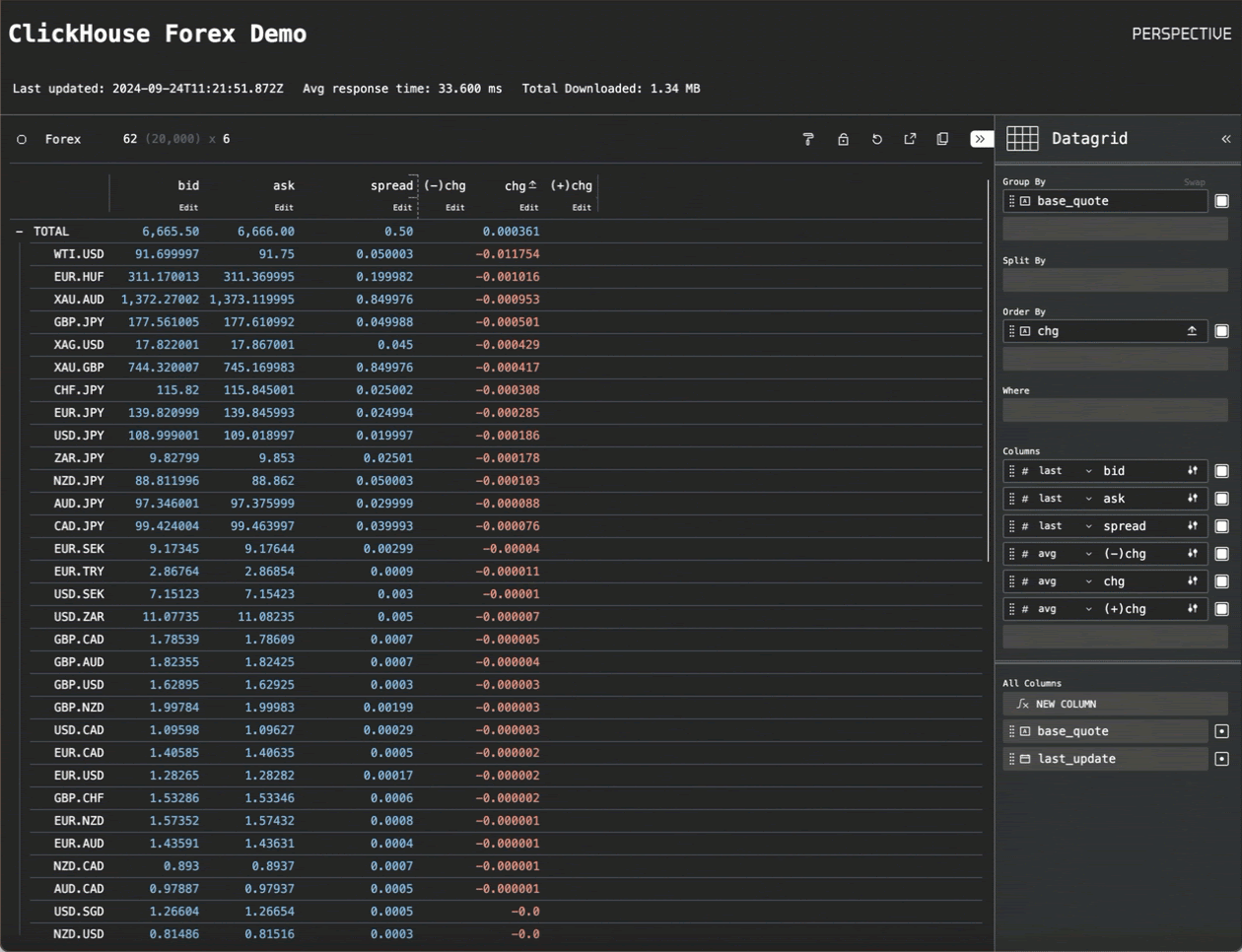Open the Datagrid plugin selector grid icon

pos(1022,139)
